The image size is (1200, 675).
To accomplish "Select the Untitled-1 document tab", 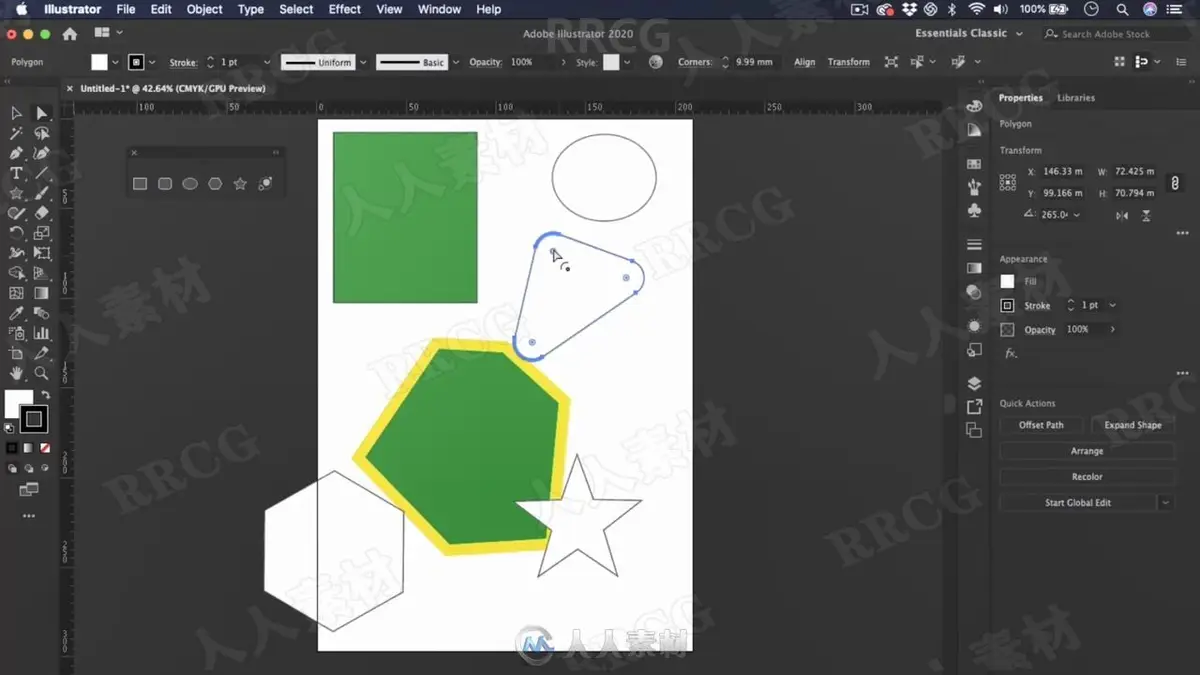I will [x=172, y=88].
